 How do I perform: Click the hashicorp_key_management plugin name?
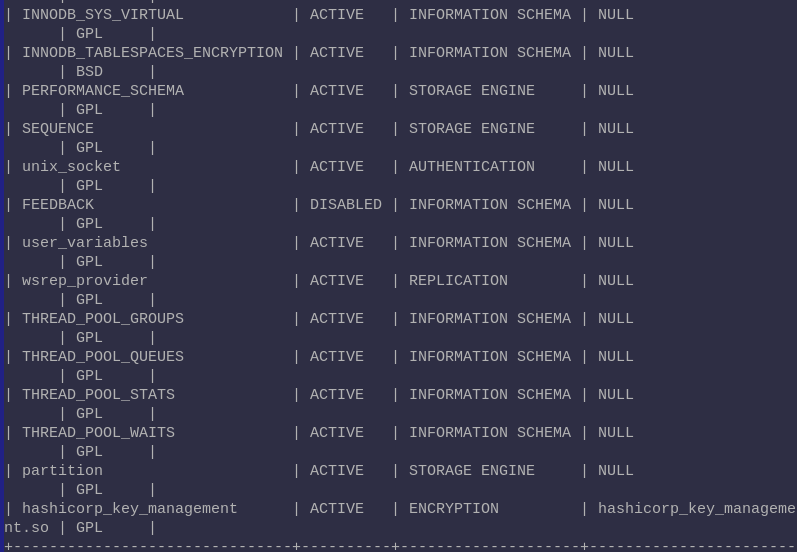pos(130,509)
